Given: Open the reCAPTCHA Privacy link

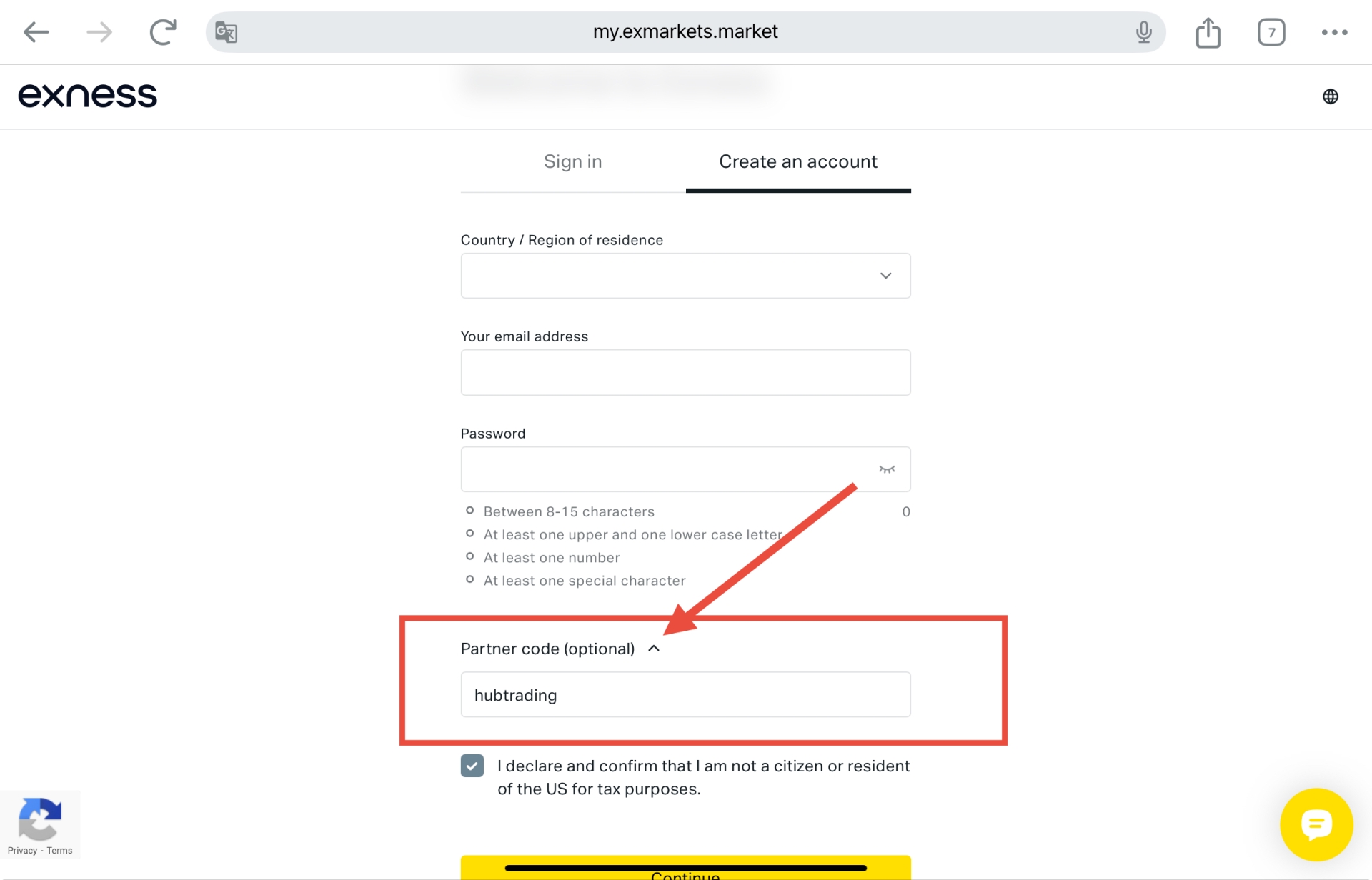Looking at the screenshot, I should click(22, 850).
